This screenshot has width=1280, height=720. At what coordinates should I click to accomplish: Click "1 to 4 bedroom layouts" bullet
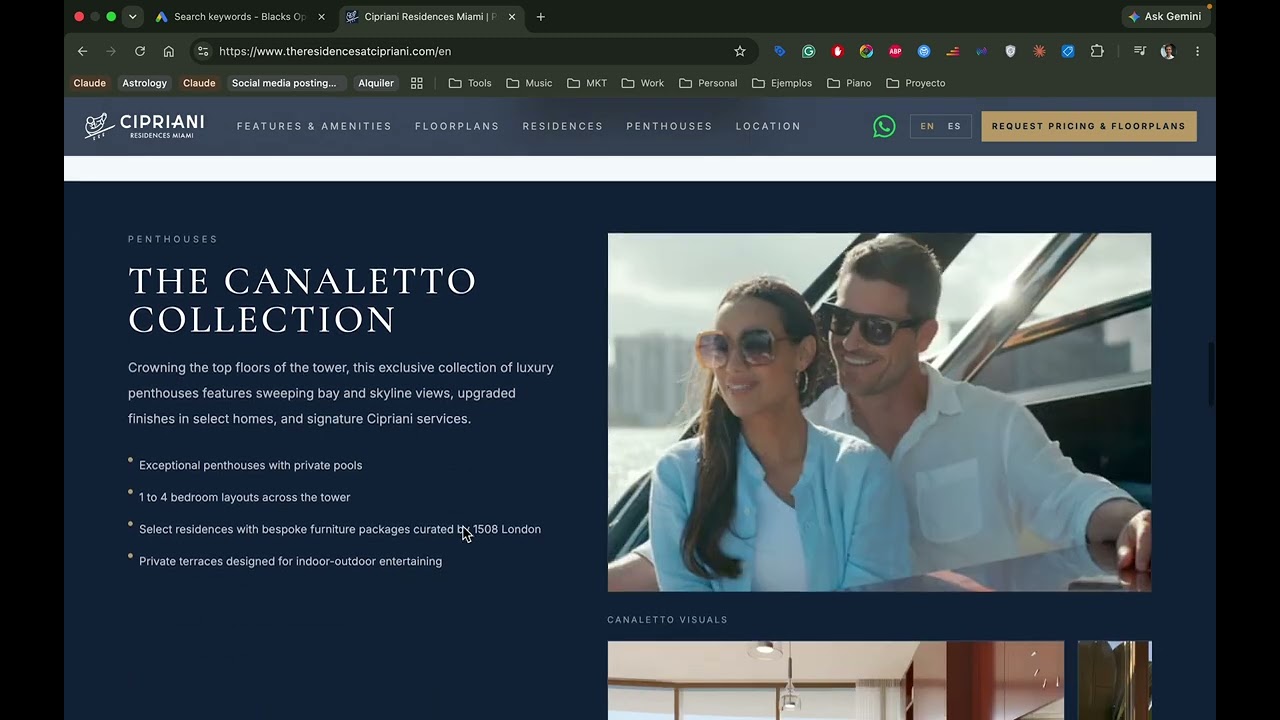tap(245, 497)
